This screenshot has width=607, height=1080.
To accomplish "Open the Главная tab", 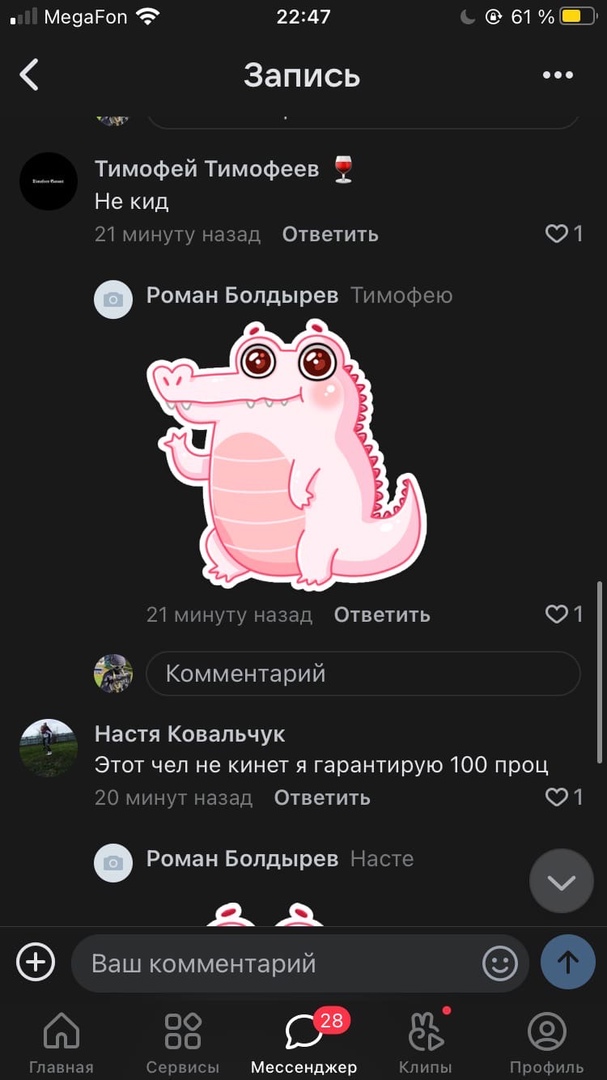I will [61, 1042].
